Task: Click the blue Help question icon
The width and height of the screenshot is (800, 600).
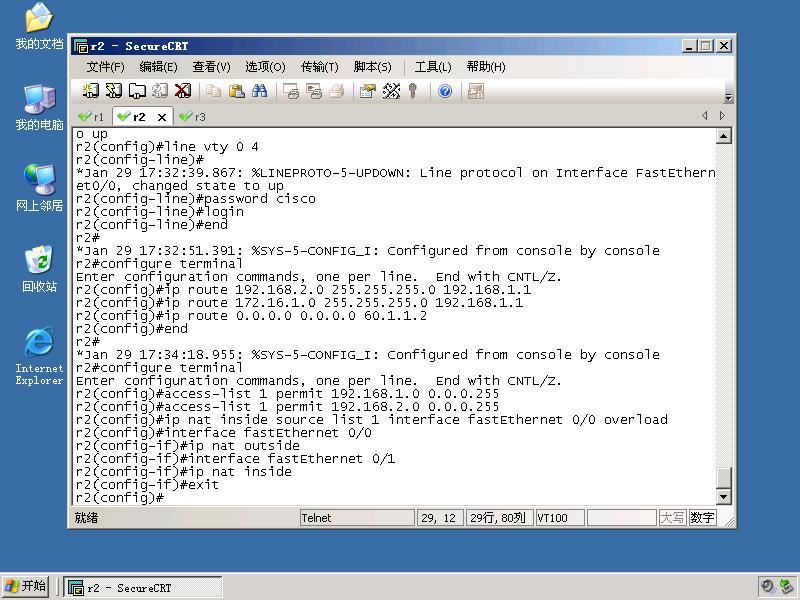Action: point(445,91)
